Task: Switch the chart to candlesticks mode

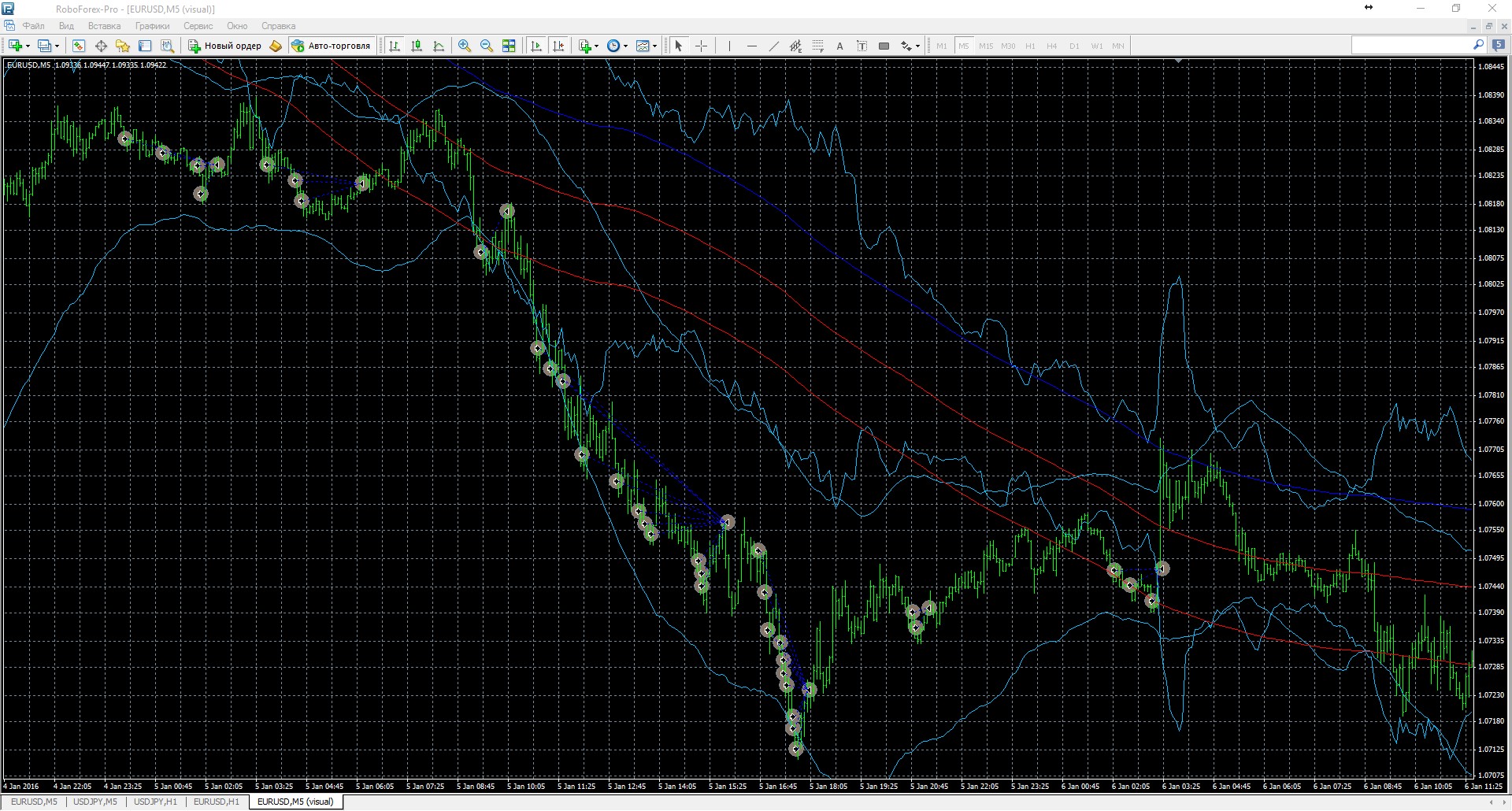Action: pyautogui.click(x=417, y=46)
